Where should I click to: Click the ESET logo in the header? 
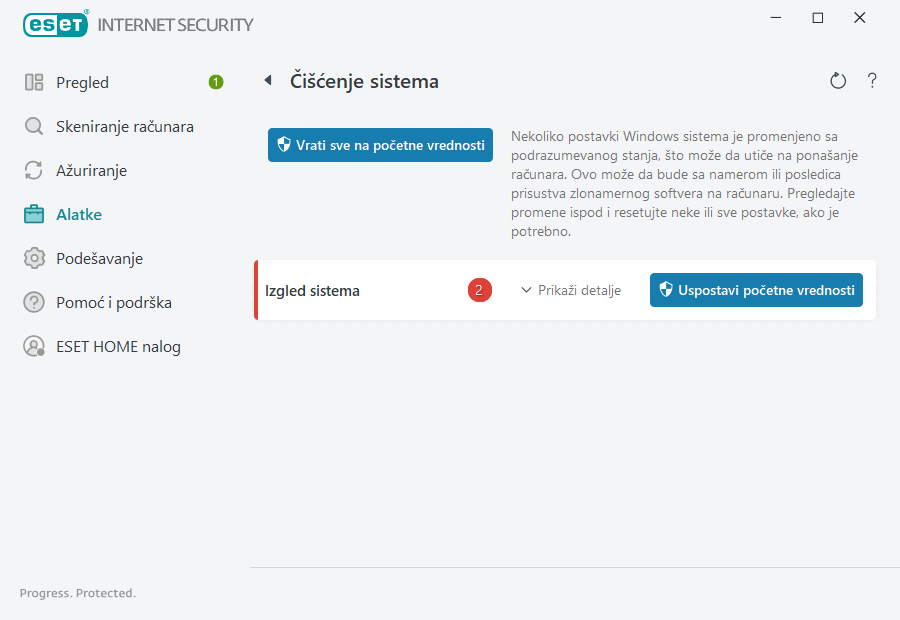coord(55,23)
